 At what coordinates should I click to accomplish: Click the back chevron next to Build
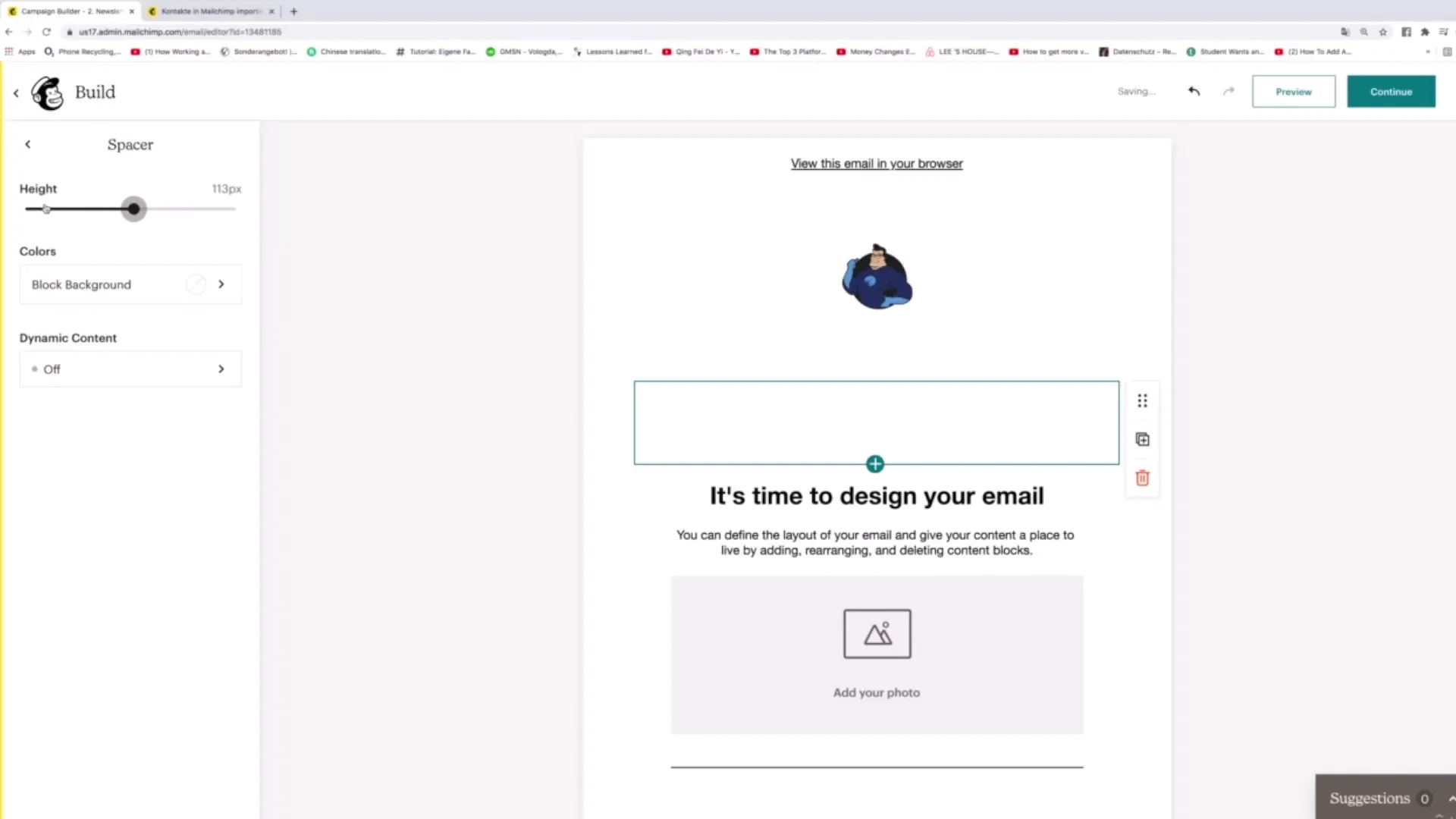(x=16, y=93)
